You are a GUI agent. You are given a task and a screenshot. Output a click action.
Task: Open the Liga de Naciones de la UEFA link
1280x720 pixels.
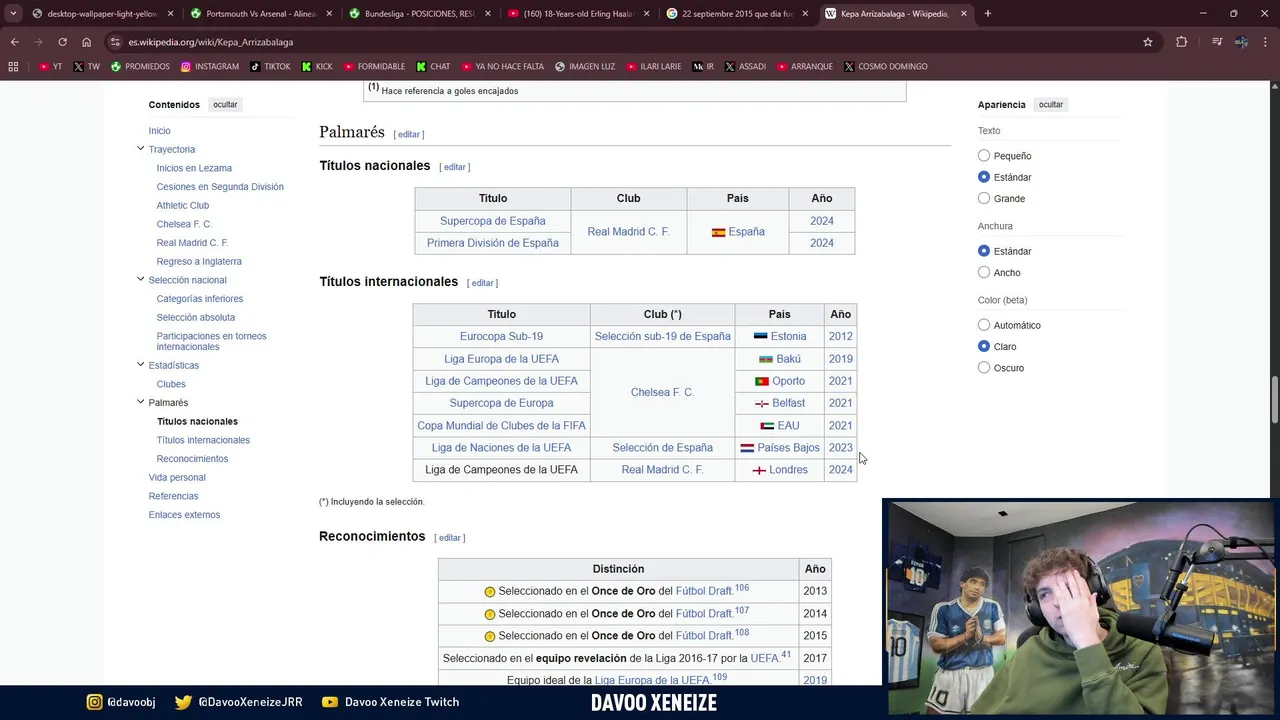[501, 448]
